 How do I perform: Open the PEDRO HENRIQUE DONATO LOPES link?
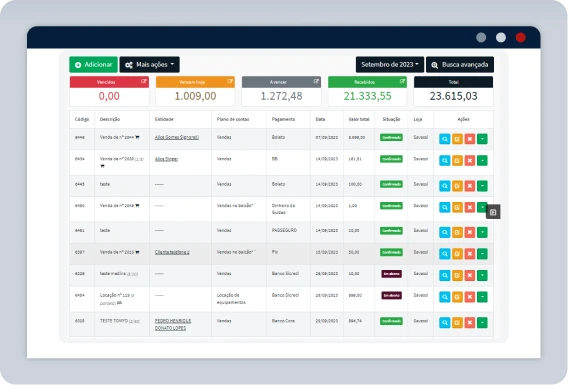point(173,325)
